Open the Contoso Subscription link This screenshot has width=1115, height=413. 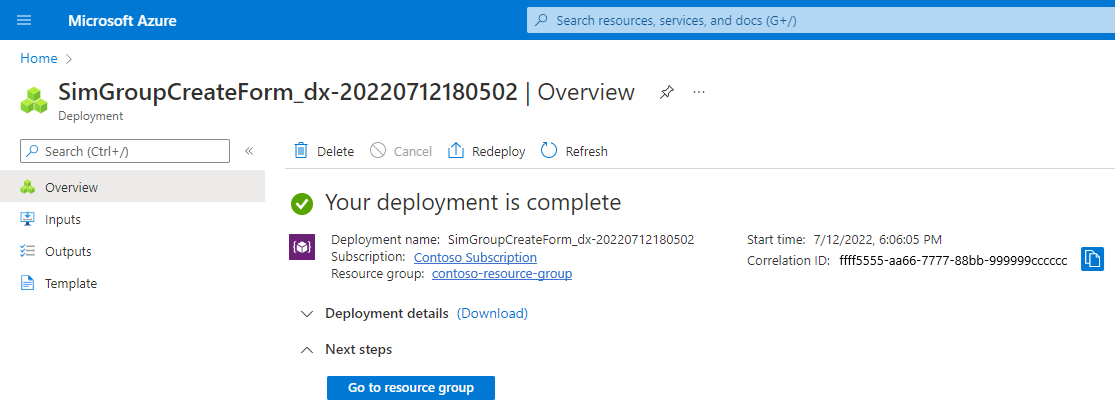(x=475, y=257)
